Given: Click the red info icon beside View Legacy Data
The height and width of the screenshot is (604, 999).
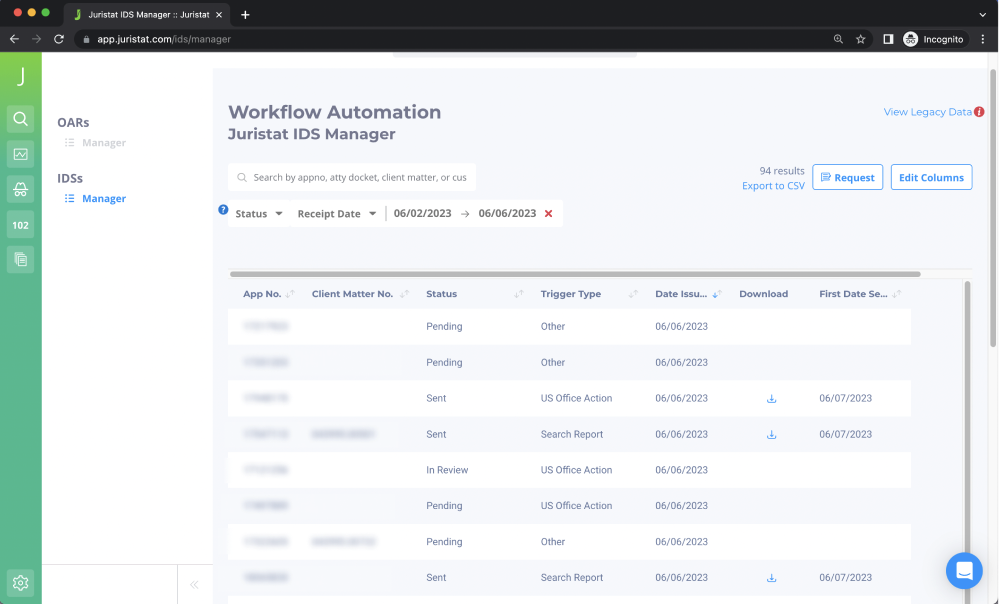Looking at the screenshot, I should 979,112.
